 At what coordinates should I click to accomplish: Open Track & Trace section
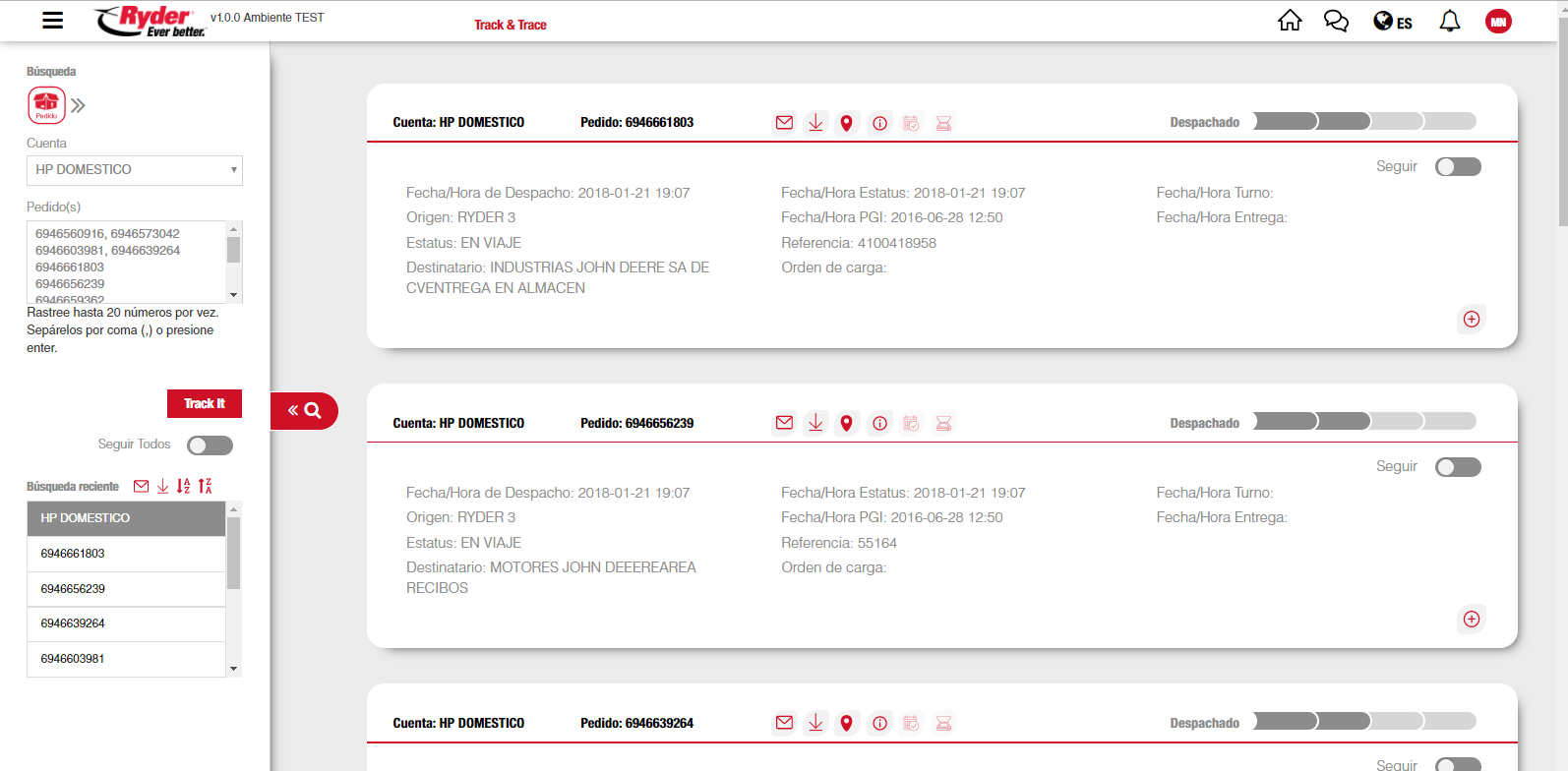511,25
